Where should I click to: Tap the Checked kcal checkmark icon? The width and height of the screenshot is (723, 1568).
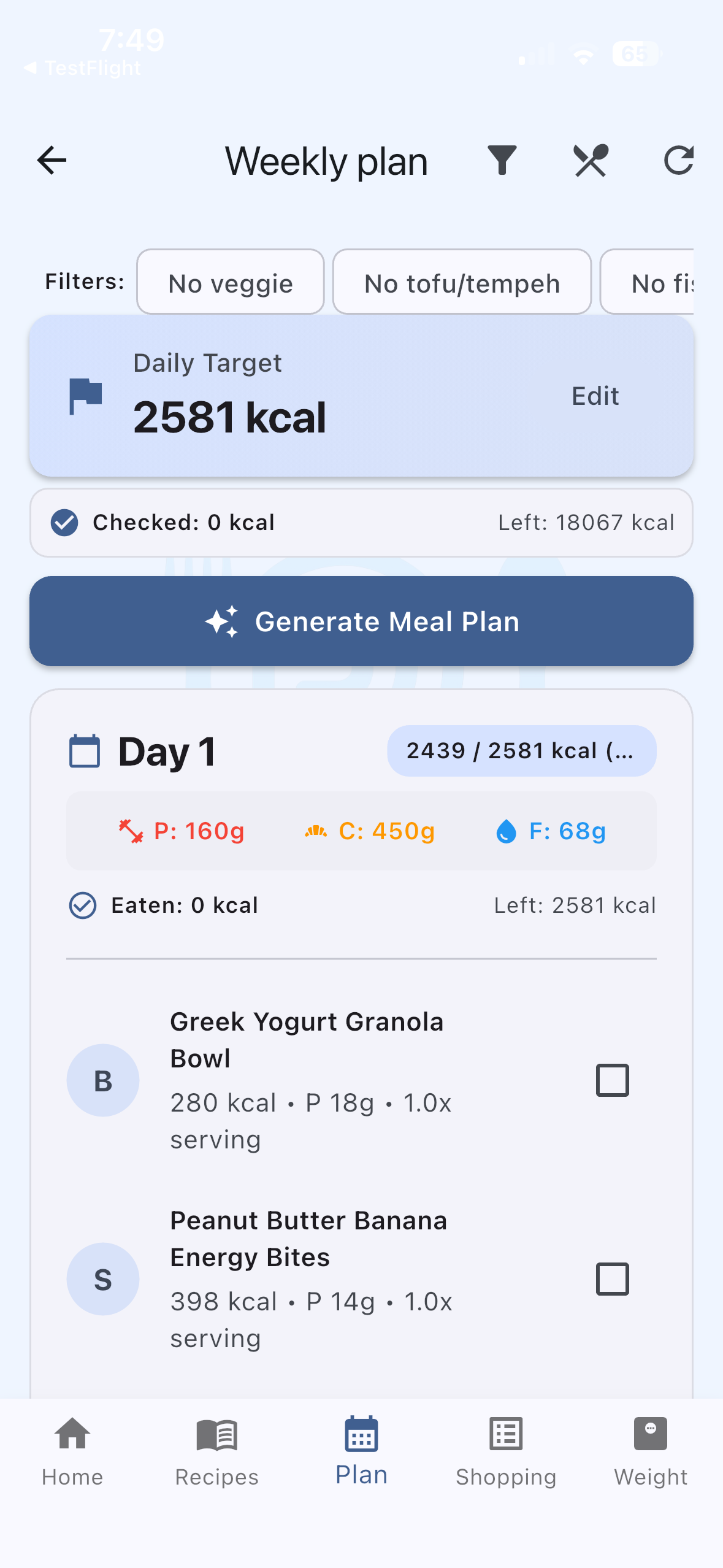pos(64,523)
